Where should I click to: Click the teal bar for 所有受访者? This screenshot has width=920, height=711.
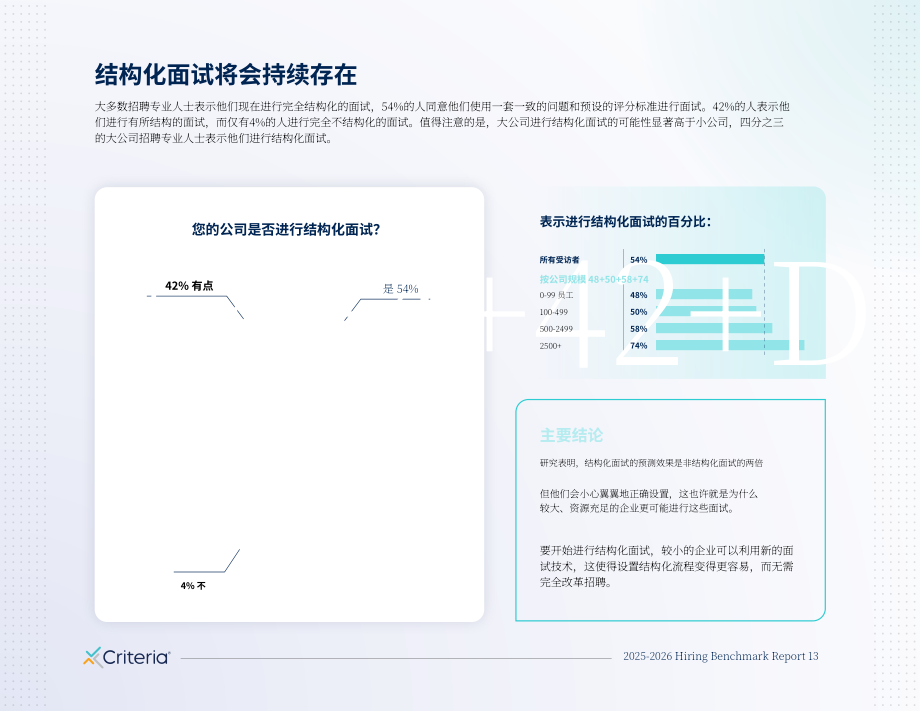coord(710,259)
